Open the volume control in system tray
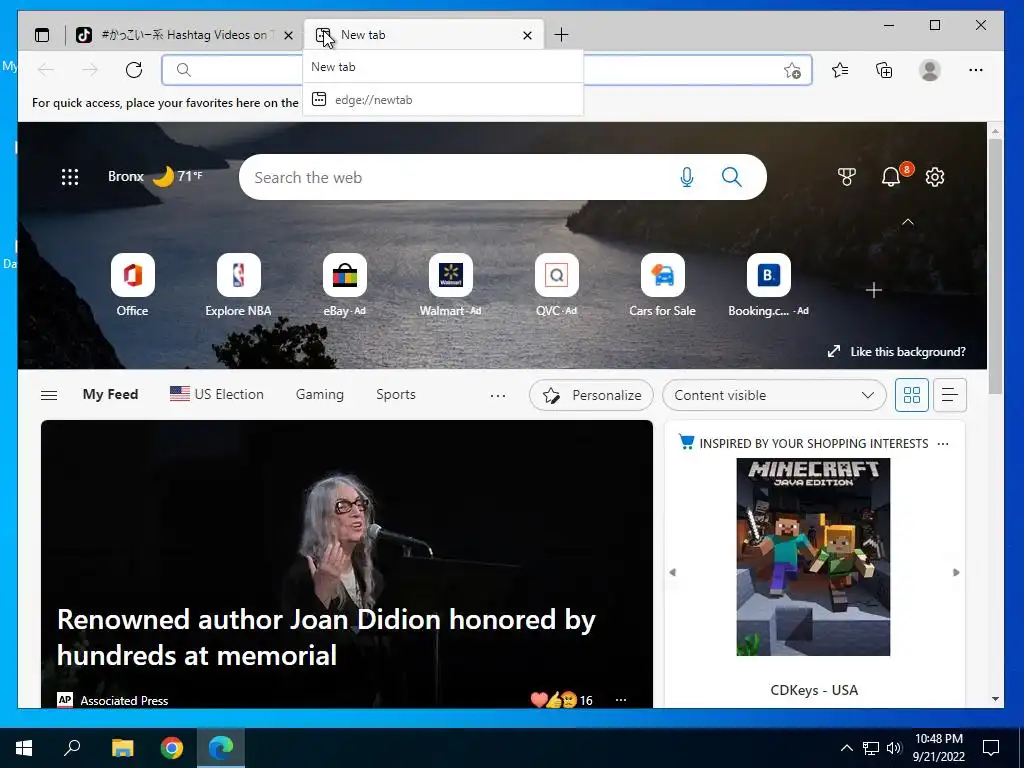 point(894,748)
